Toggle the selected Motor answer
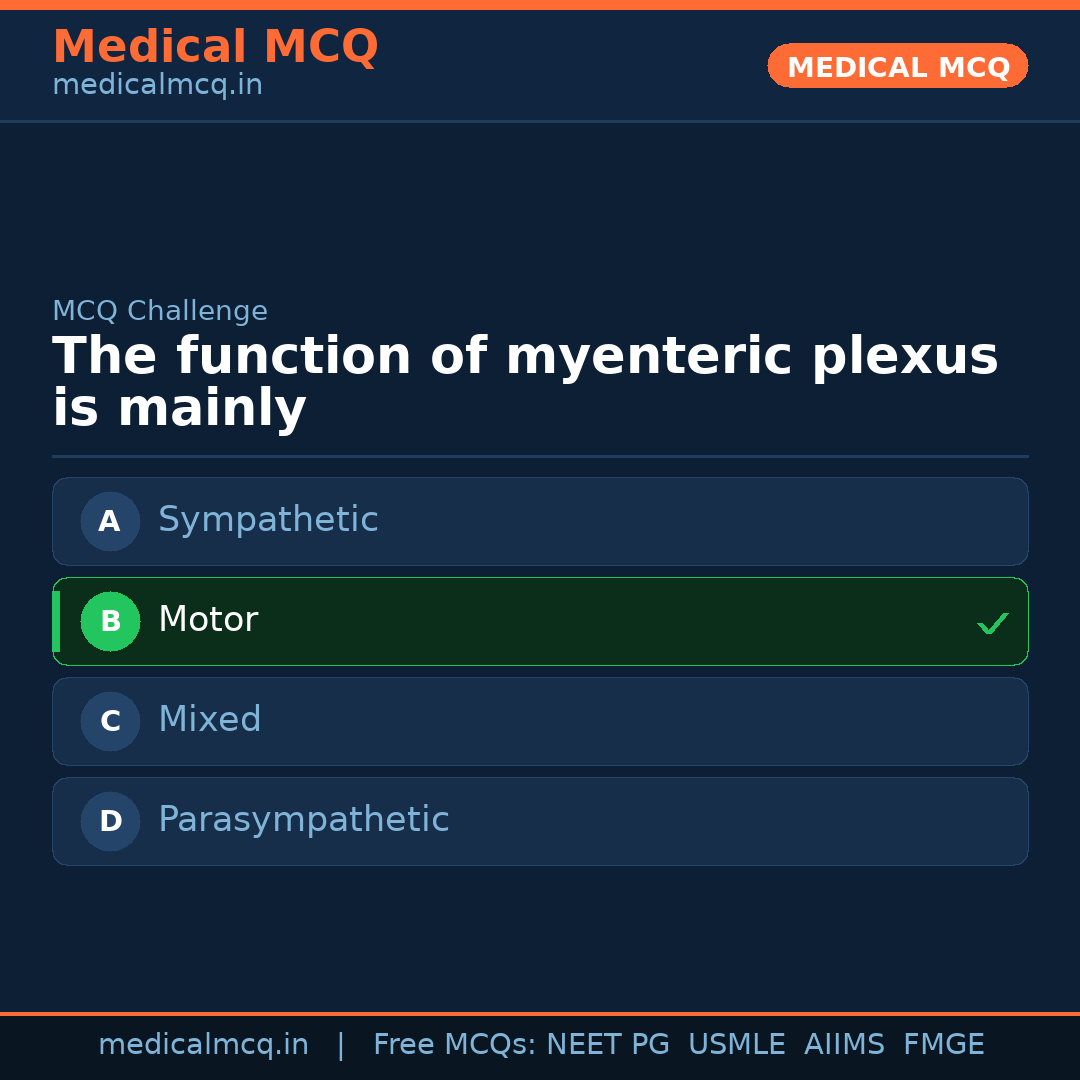 point(540,621)
